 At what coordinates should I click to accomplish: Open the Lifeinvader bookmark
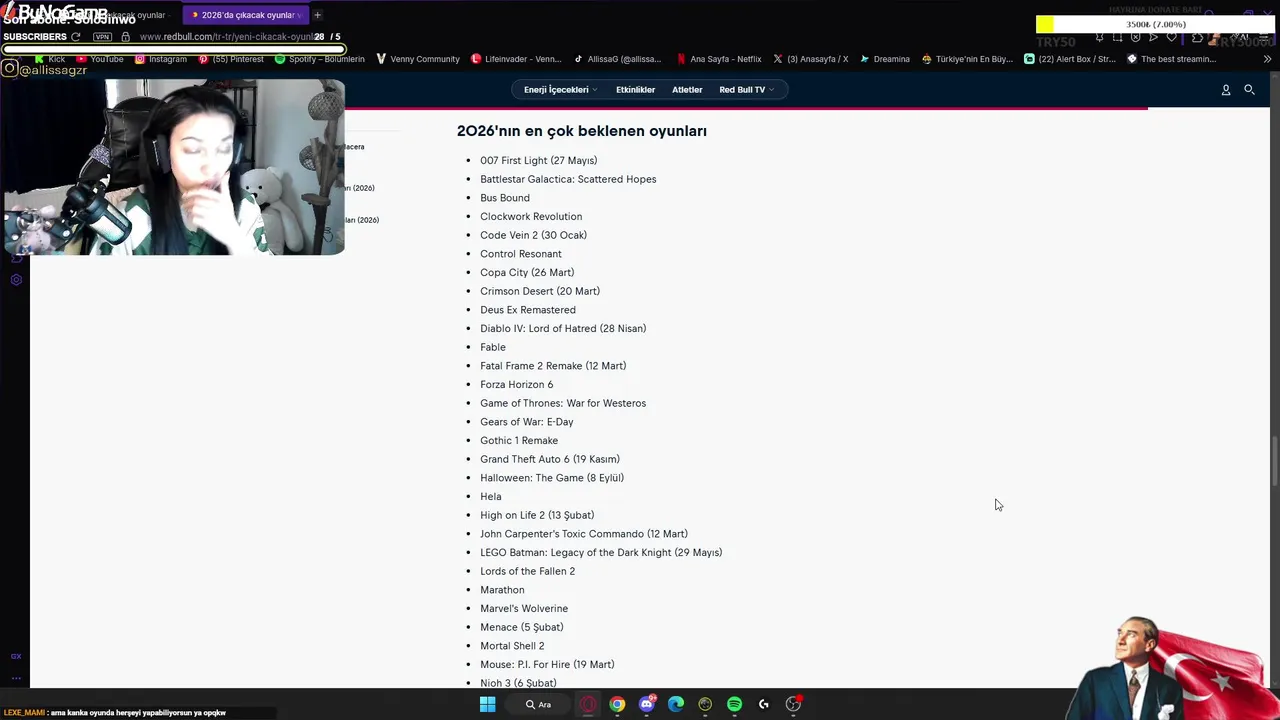(x=516, y=59)
